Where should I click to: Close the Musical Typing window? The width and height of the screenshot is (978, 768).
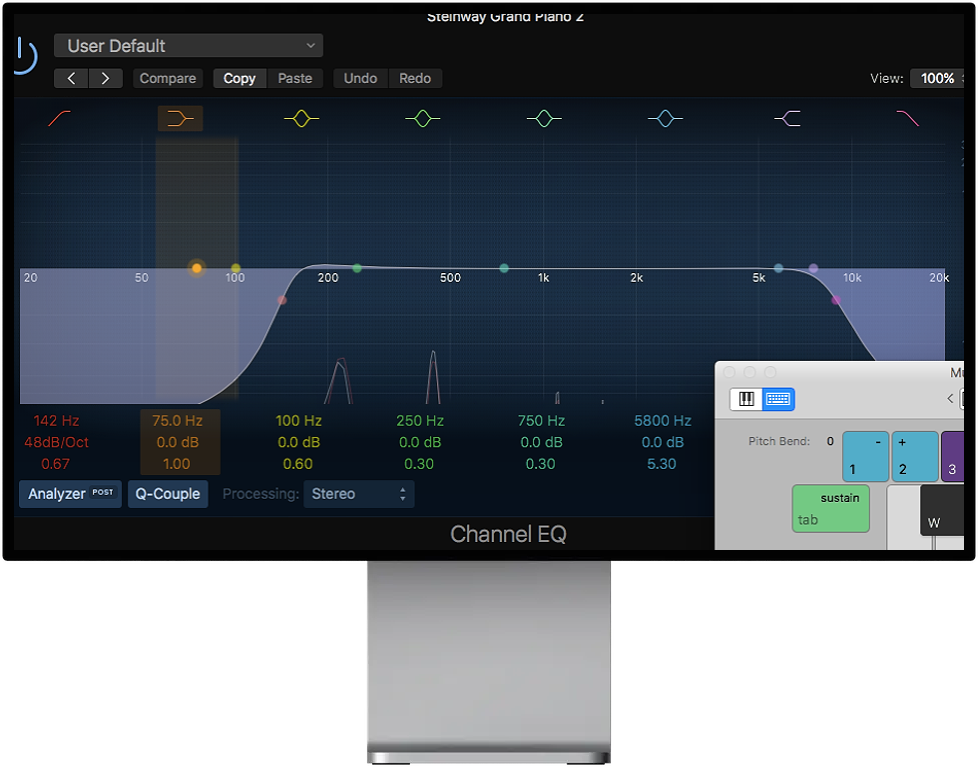729,372
